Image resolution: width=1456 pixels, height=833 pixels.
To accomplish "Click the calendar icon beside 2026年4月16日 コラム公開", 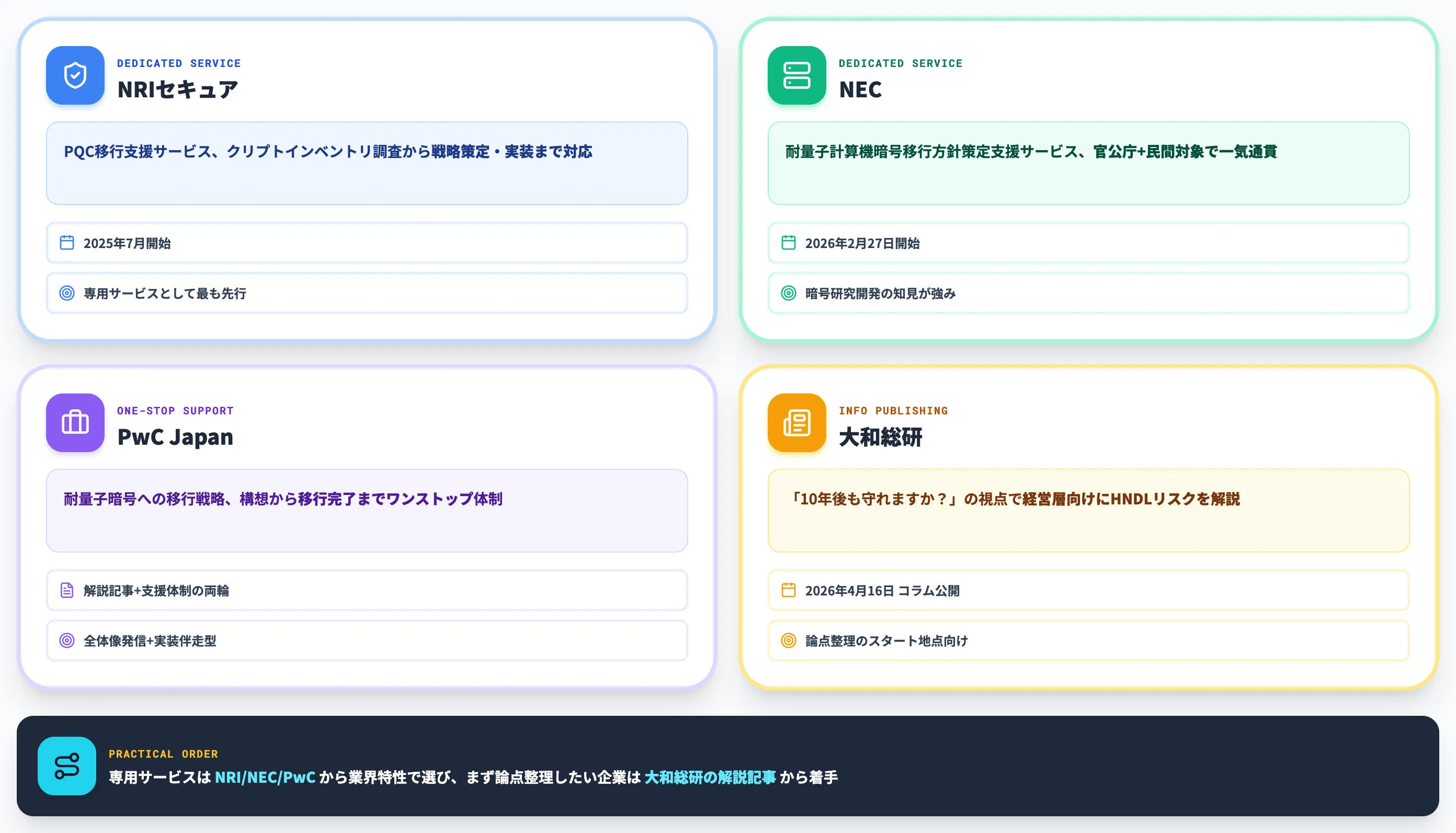I will click(788, 590).
